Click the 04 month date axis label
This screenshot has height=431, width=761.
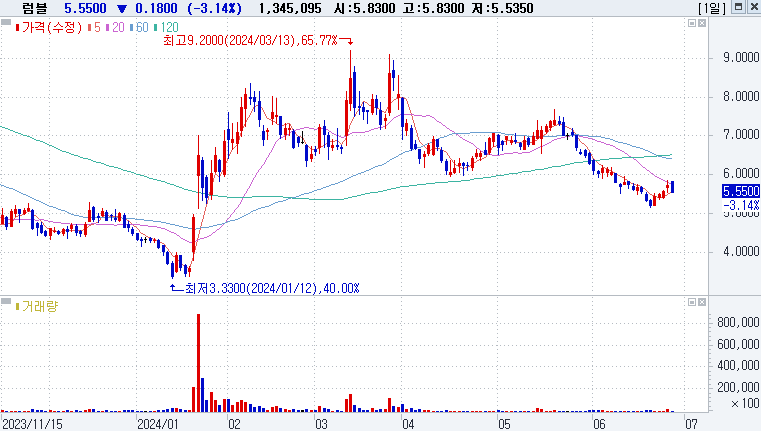(408, 424)
